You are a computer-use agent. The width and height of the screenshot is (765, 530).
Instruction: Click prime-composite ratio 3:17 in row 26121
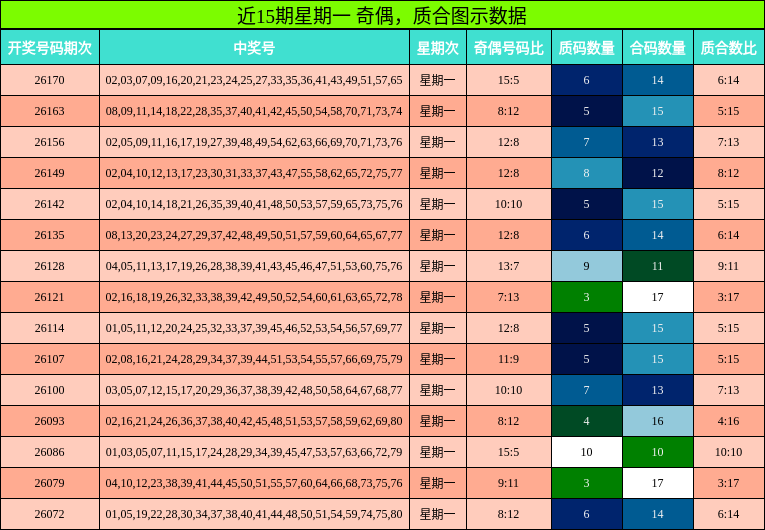click(729, 297)
